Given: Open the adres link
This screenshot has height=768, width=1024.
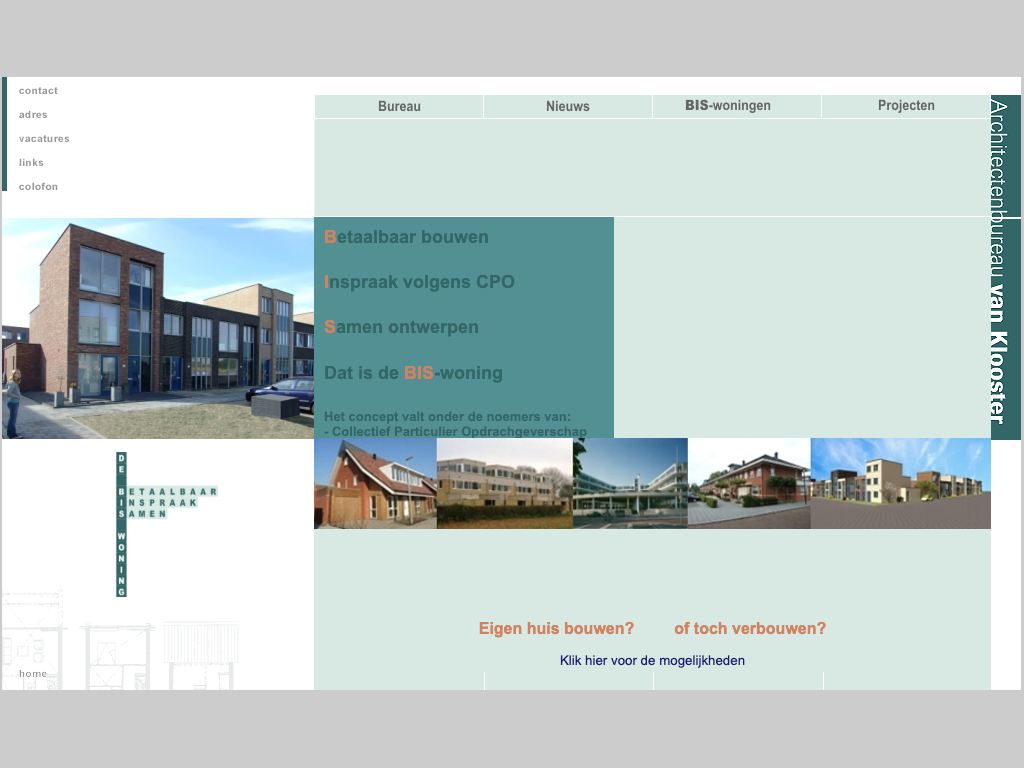Looking at the screenshot, I should tap(33, 115).
